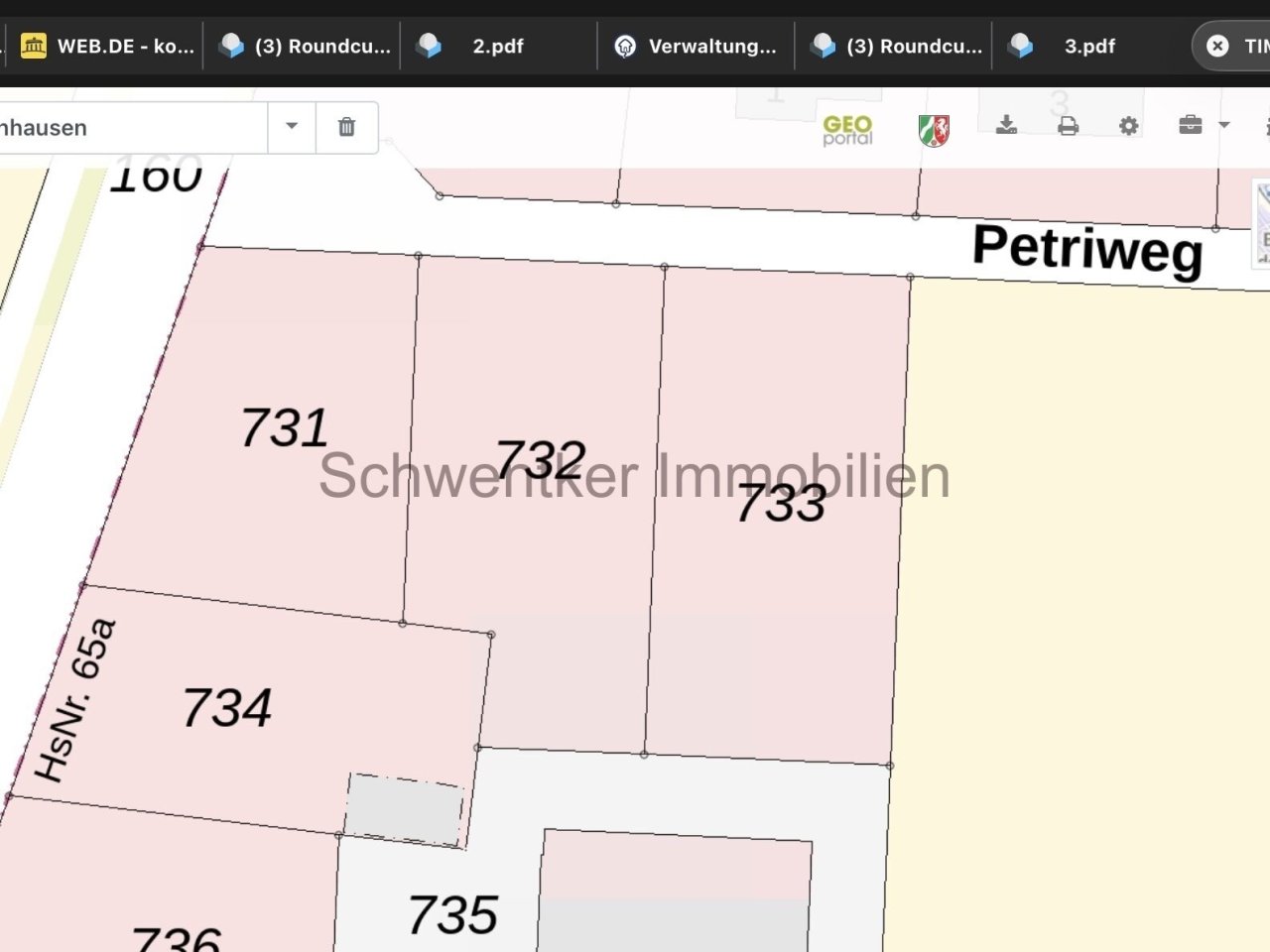Image resolution: width=1270 pixels, height=952 pixels.
Task: Click the delete trash bin button
Action: (346, 127)
